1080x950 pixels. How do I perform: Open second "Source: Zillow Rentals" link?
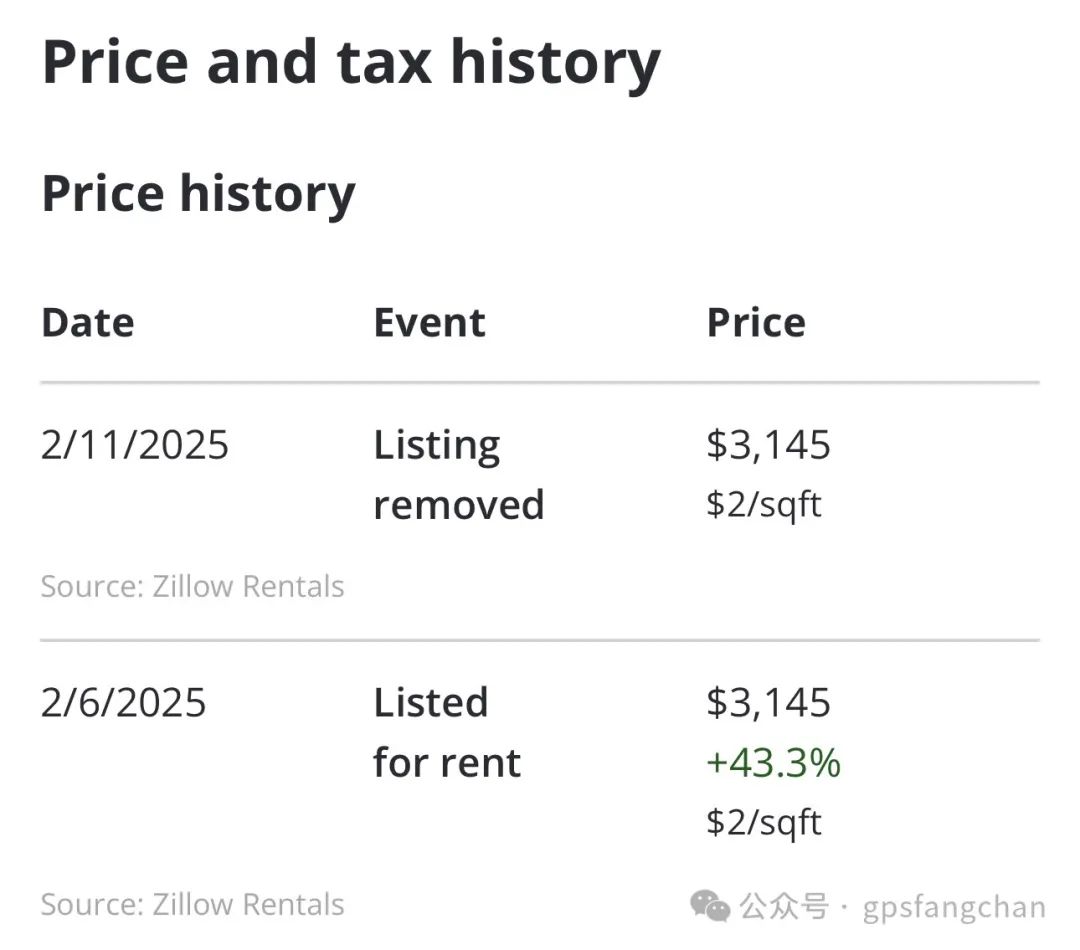click(192, 905)
